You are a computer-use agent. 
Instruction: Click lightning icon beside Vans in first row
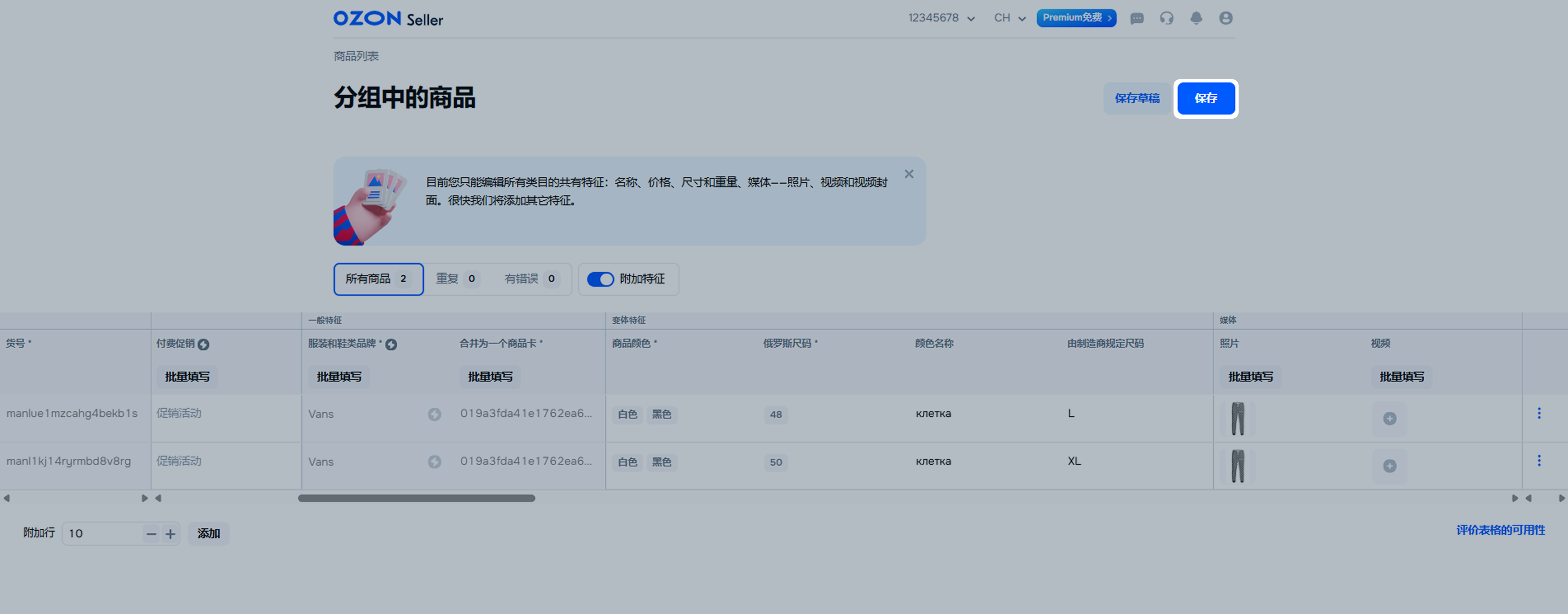pyautogui.click(x=434, y=414)
